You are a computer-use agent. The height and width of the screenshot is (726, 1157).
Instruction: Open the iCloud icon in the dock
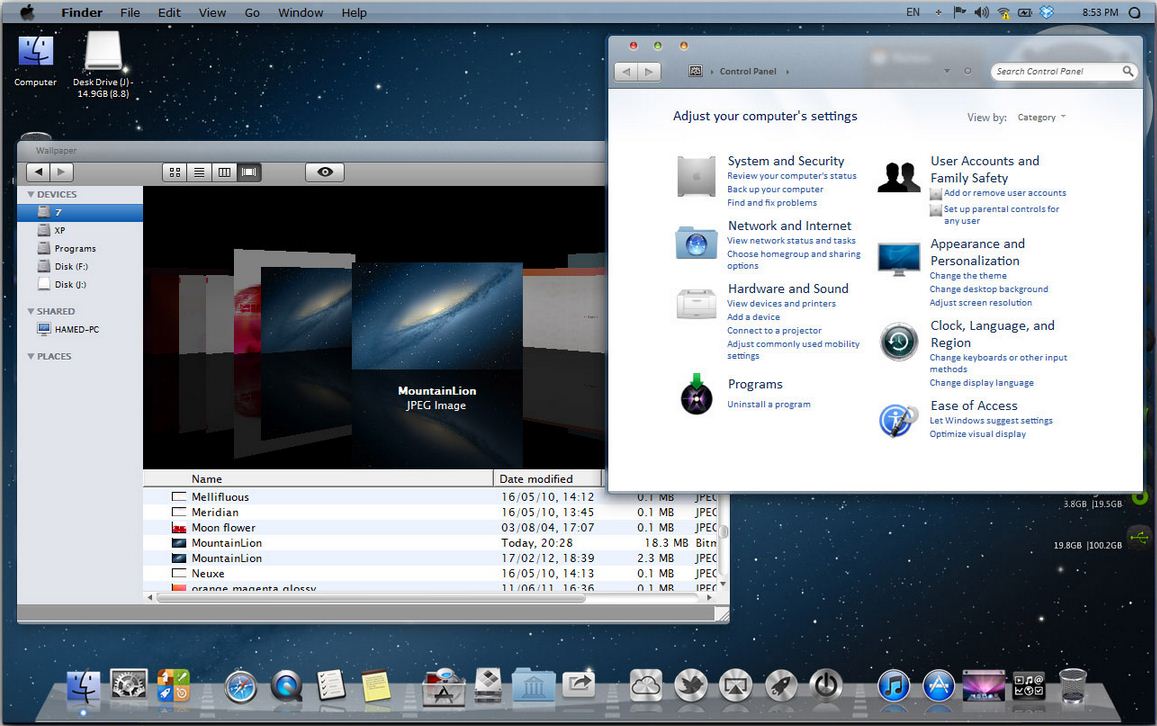click(x=646, y=685)
